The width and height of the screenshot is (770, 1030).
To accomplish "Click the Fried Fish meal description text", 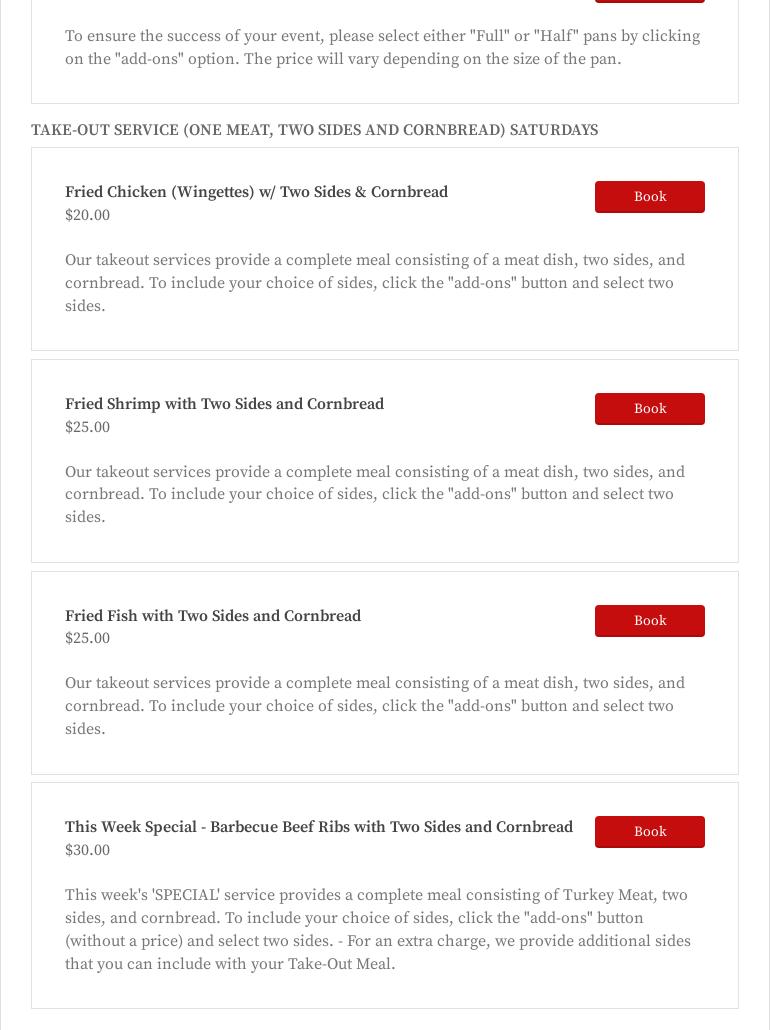I will point(375,706).
